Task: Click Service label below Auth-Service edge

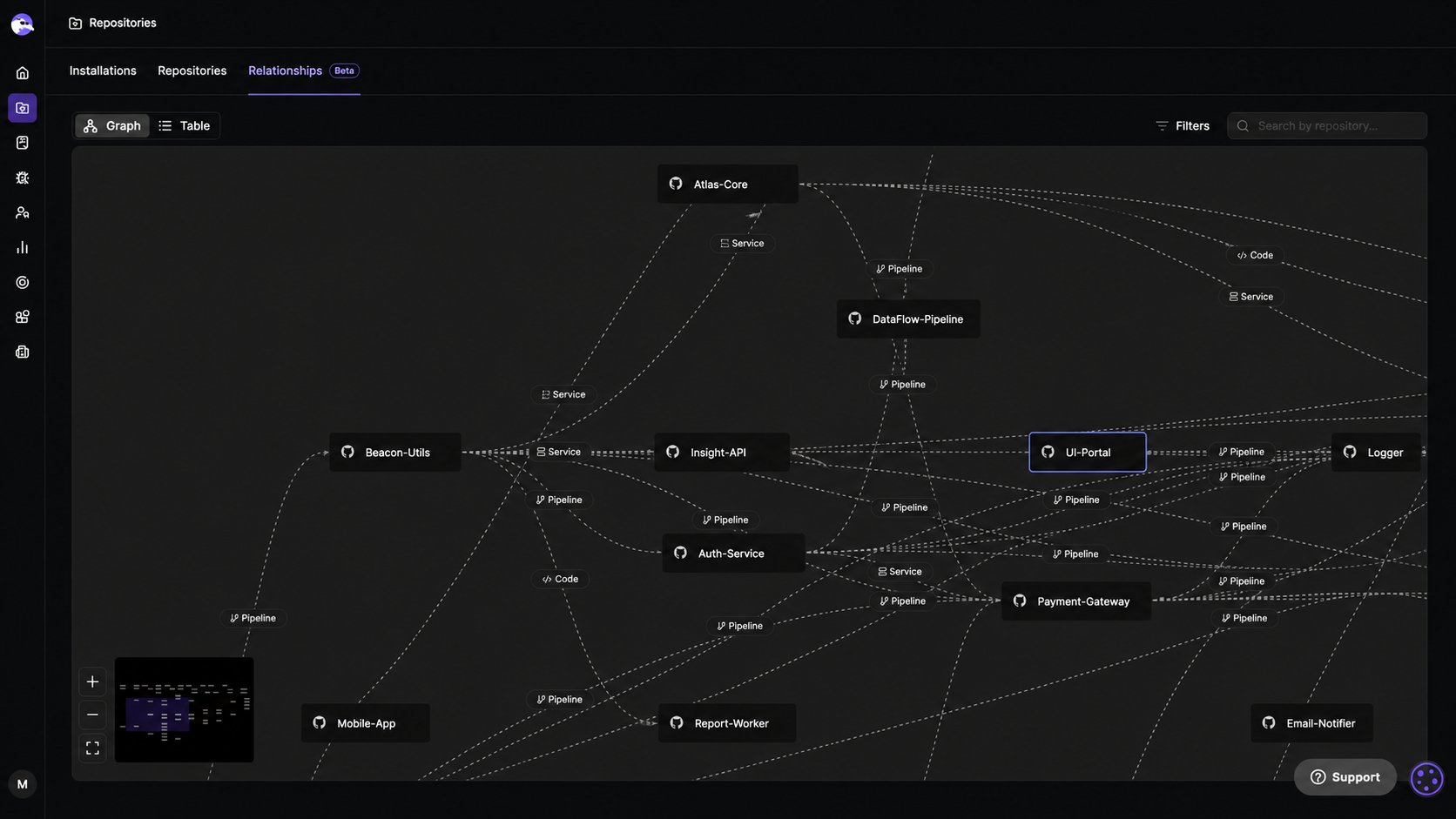Action: [900, 571]
